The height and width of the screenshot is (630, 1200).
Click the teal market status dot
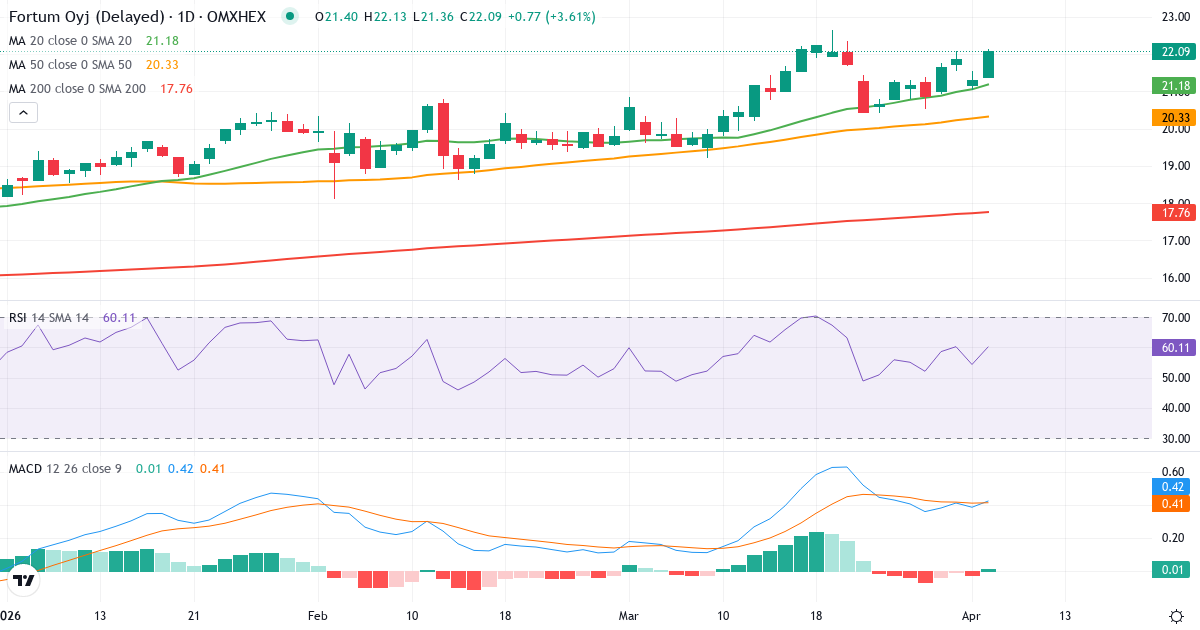point(288,17)
